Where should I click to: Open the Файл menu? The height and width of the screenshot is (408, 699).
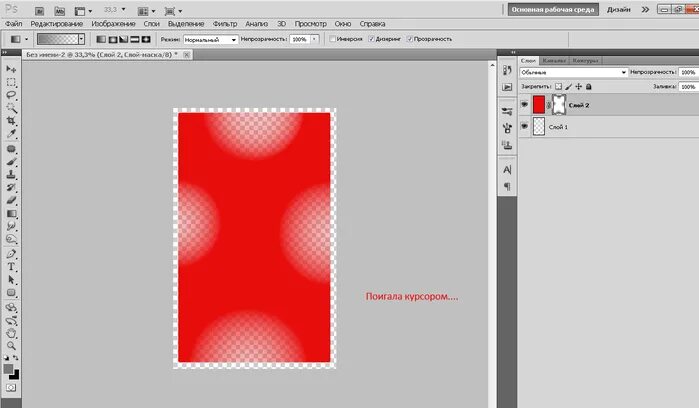point(14,24)
